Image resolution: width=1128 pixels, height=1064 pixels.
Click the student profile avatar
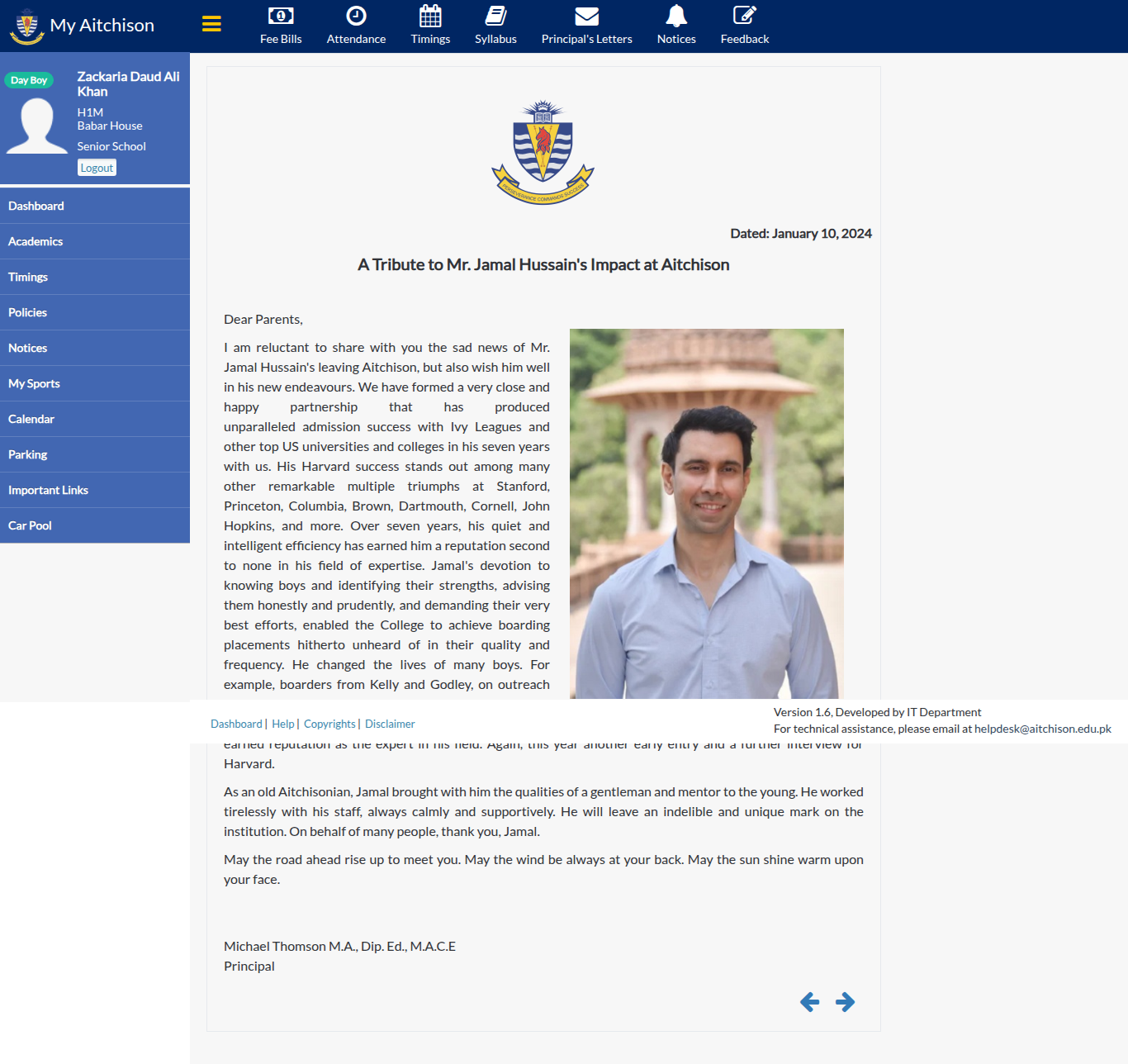(x=37, y=126)
